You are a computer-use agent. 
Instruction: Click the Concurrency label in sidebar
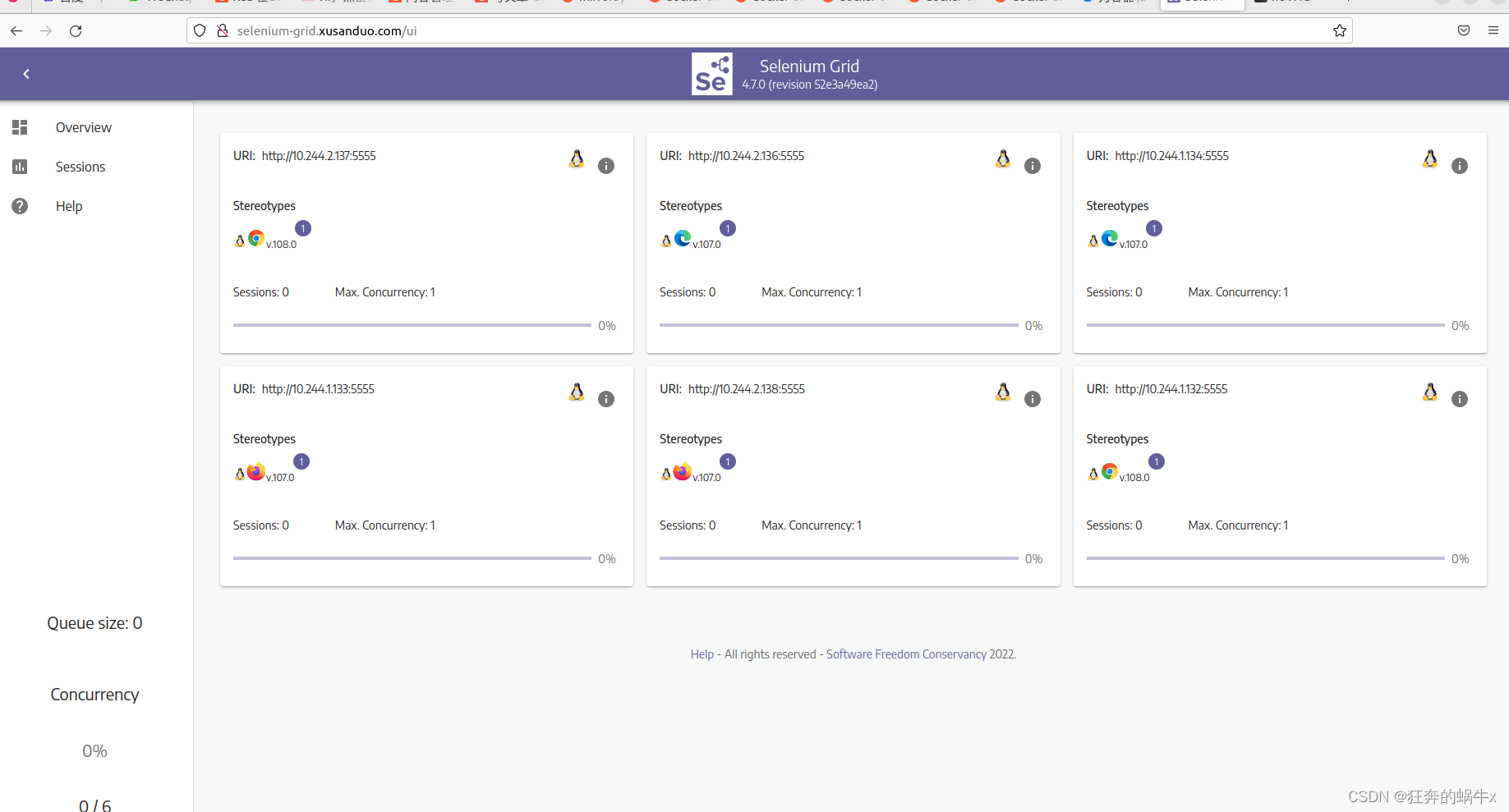click(94, 695)
